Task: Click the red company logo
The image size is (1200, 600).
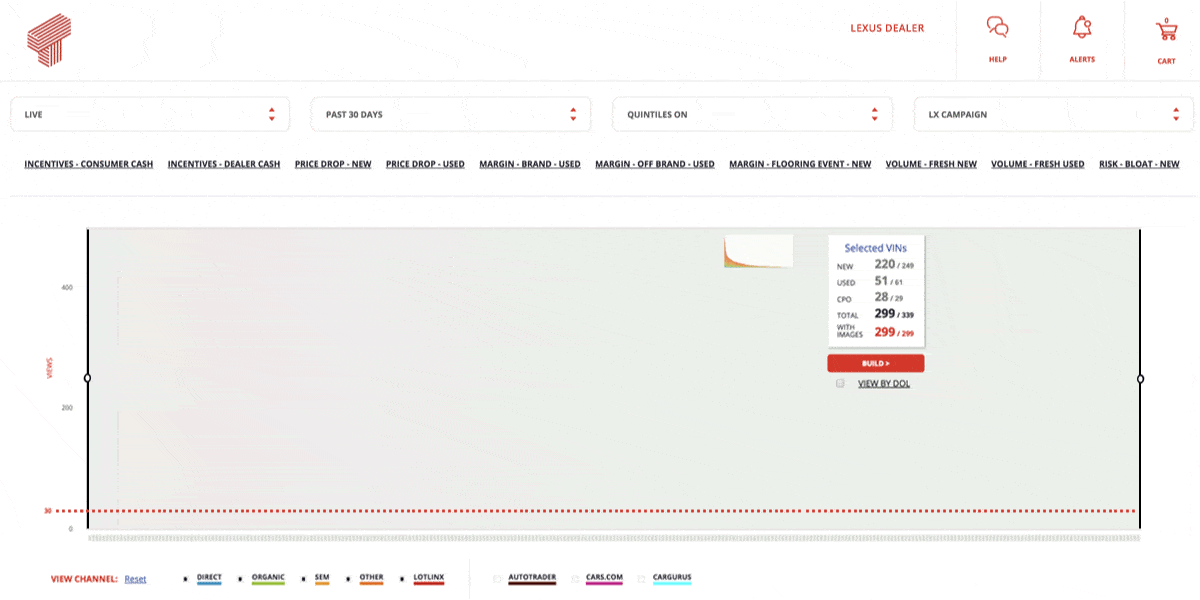Action: (x=49, y=41)
